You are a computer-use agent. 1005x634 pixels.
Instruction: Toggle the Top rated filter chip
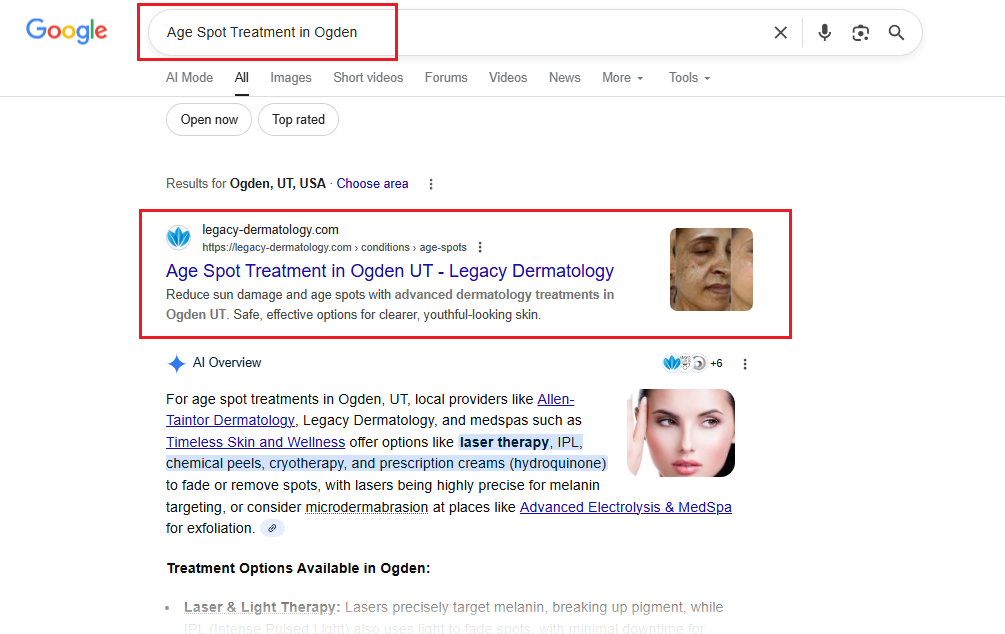pyautogui.click(x=298, y=120)
